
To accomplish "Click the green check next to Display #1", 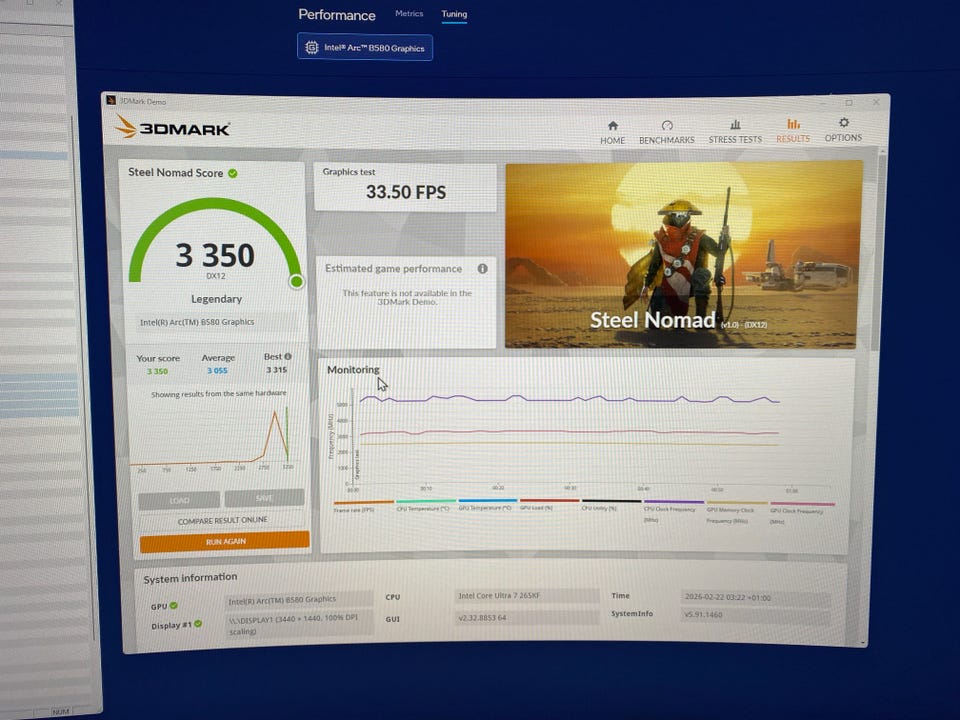I will (198, 624).
